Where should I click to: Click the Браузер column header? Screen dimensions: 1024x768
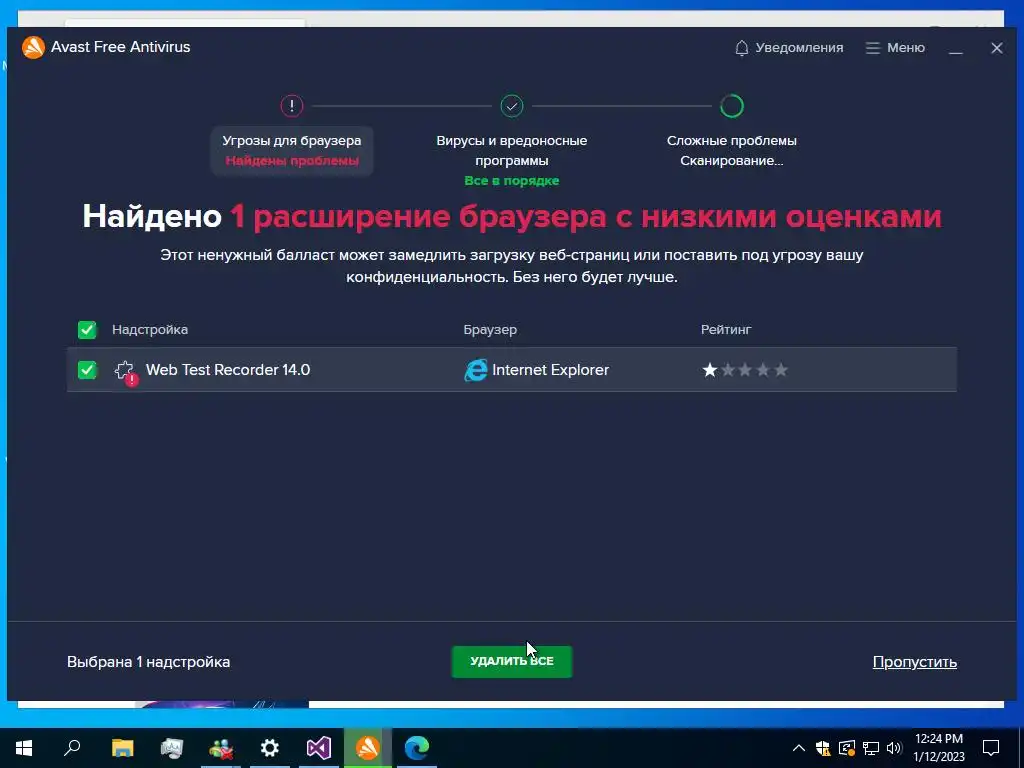(490, 330)
